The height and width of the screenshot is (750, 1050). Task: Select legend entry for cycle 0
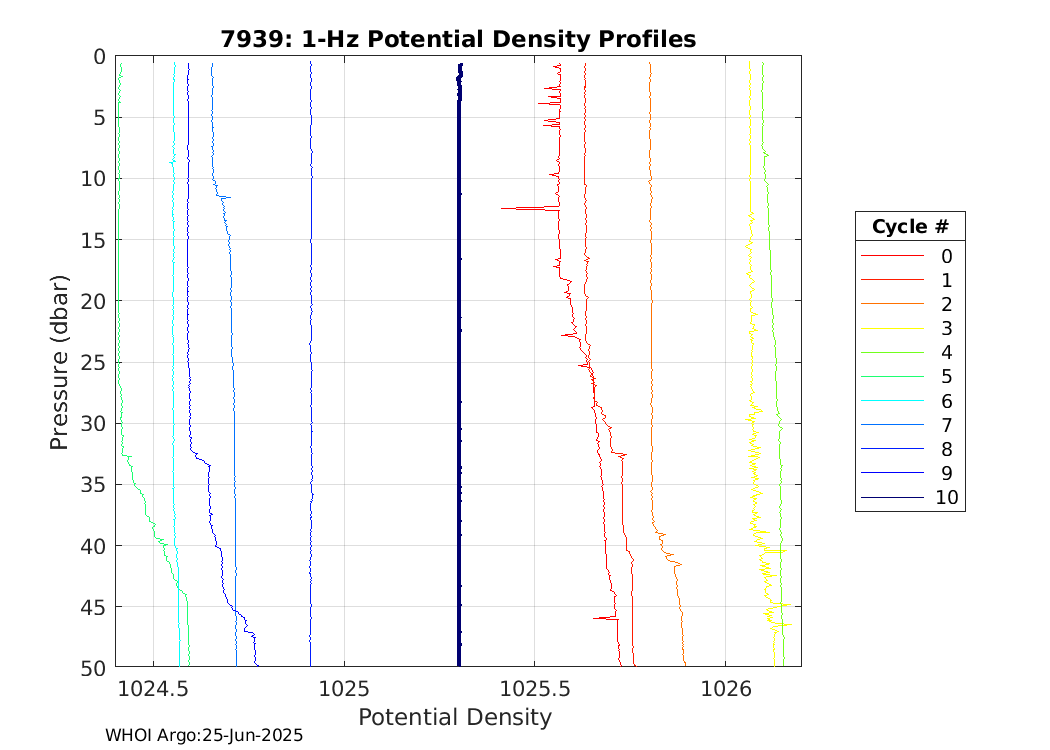(910, 256)
